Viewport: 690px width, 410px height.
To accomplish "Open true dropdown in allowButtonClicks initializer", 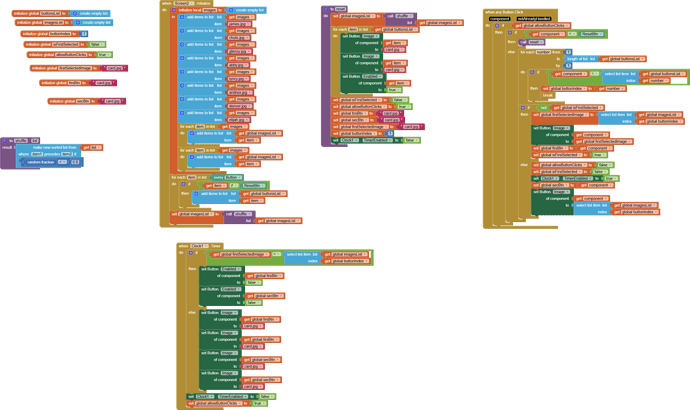I will (x=104, y=55).
